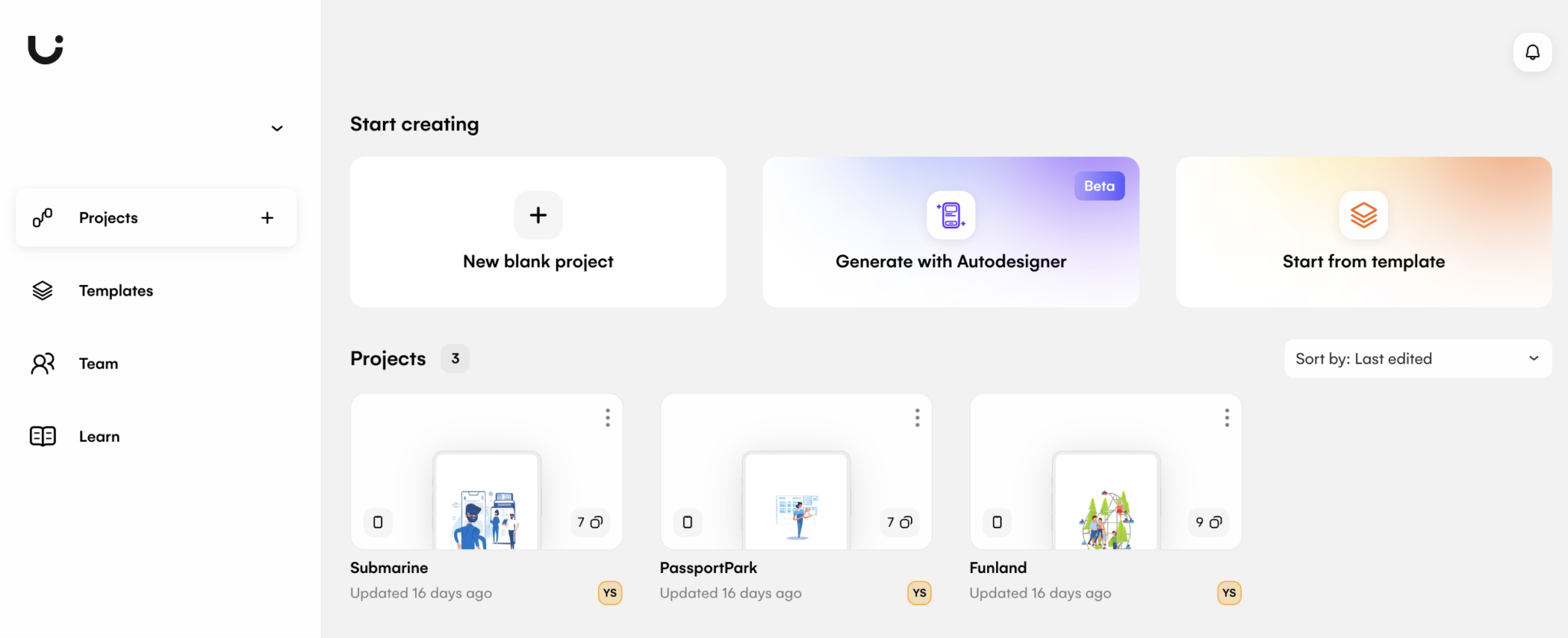This screenshot has height=638, width=1568.
Task: Click the Uizard logo in the sidebar
Action: [x=44, y=49]
